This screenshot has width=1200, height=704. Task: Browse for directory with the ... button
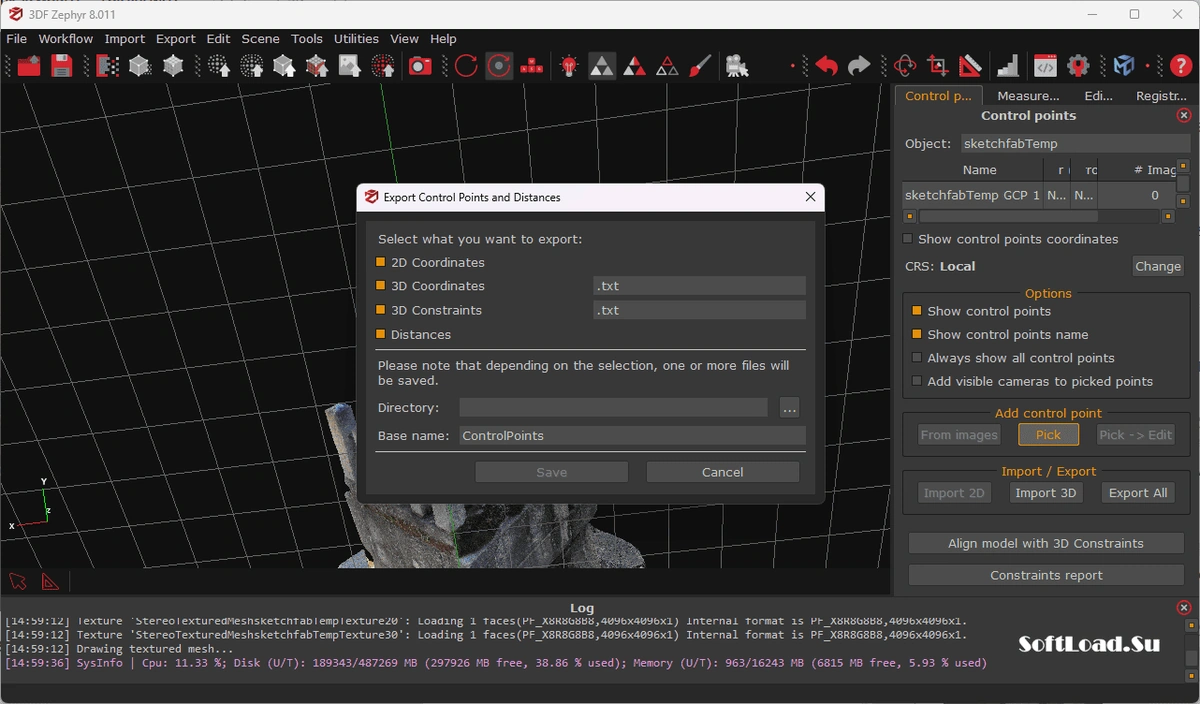click(789, 408)
